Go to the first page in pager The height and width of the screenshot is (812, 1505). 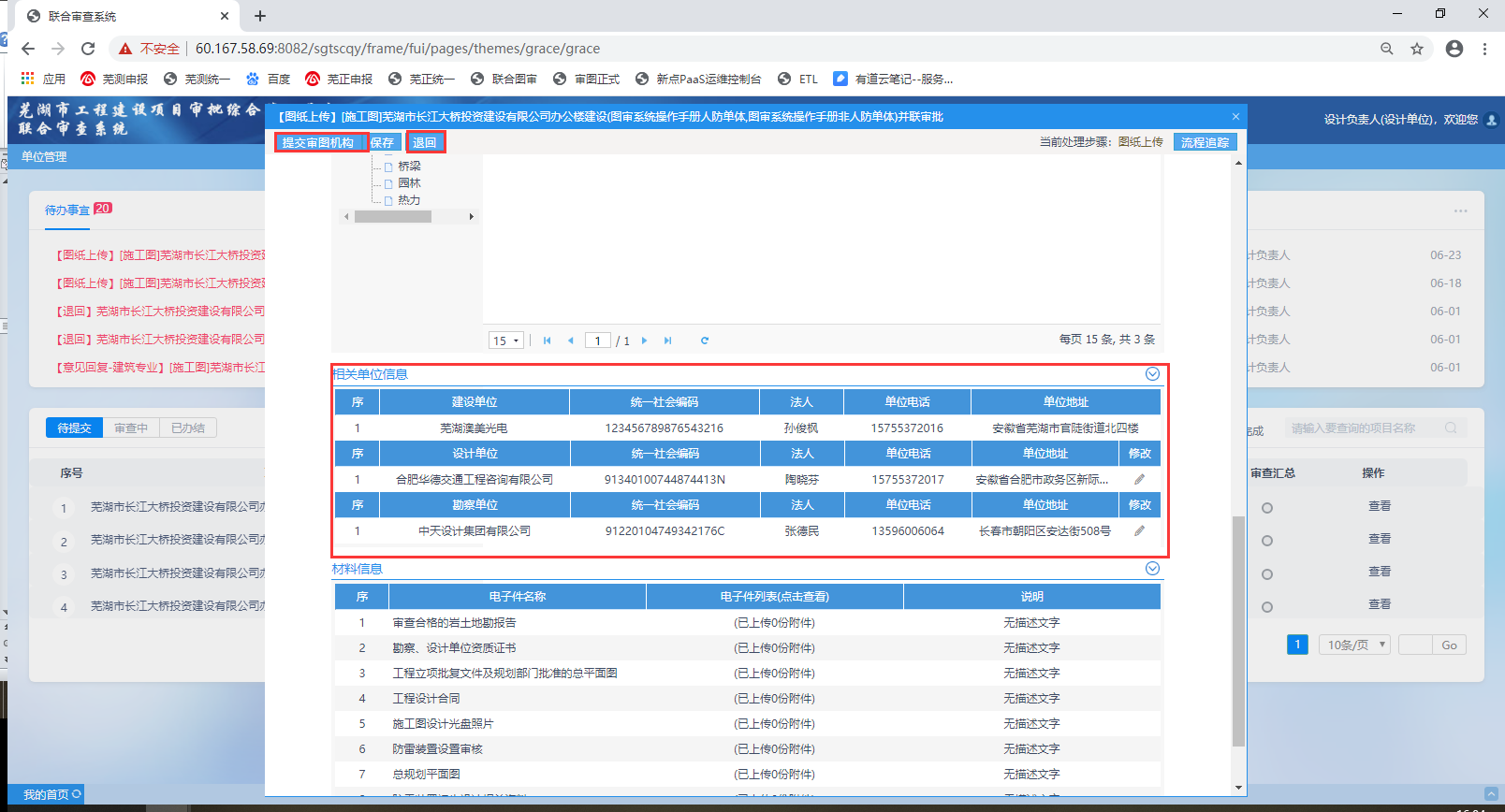tap(548, 341)
